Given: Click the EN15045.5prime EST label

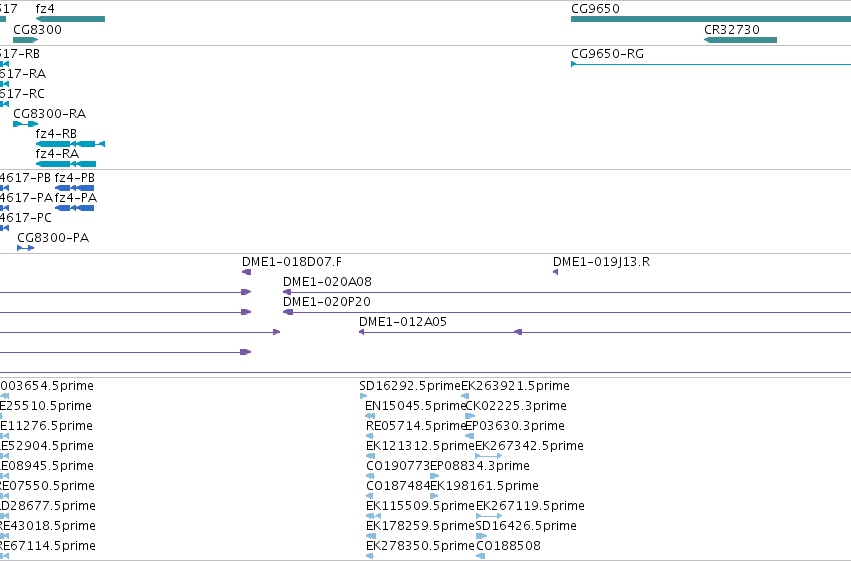Looking at the screenshot, I should (x=416, y=406).
